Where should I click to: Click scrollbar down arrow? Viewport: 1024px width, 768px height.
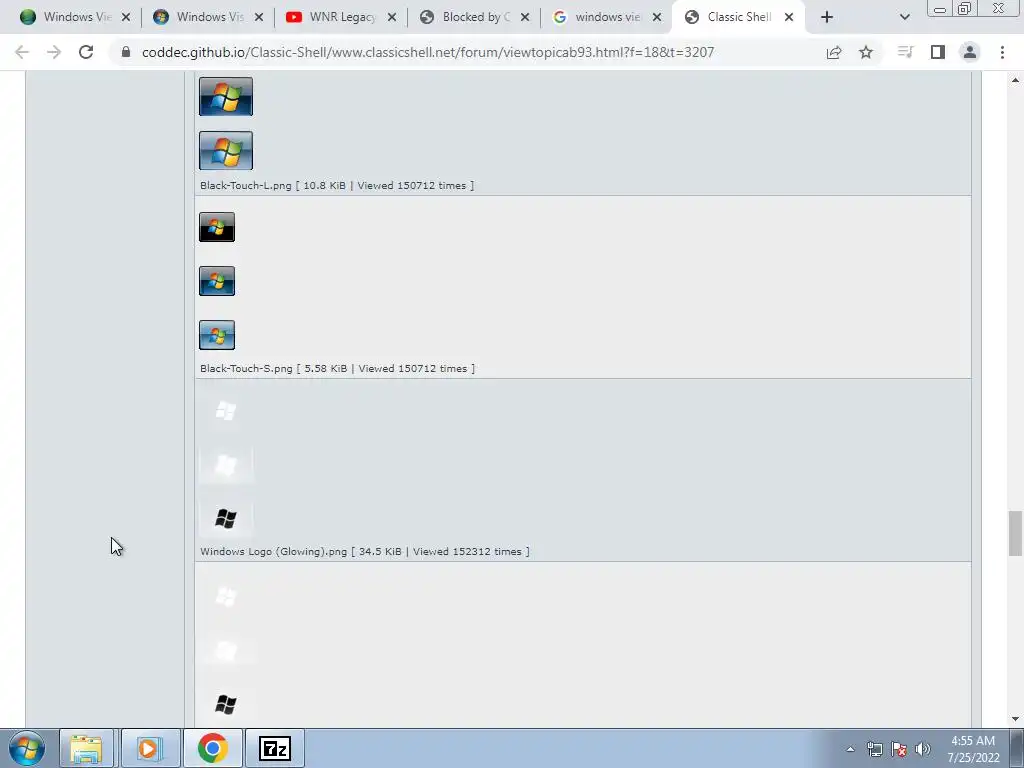[1015, 719]
